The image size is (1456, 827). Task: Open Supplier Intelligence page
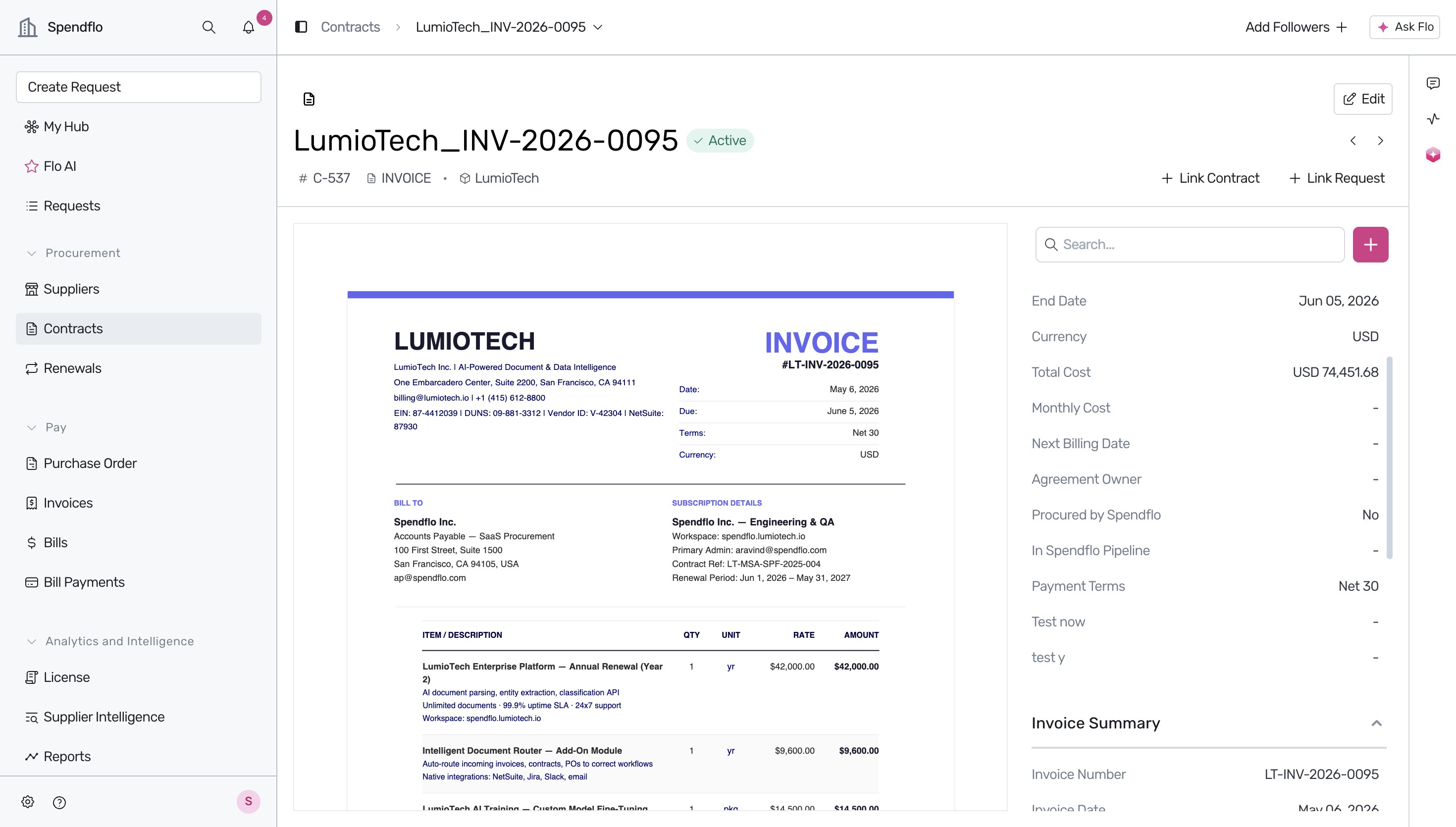pyautogui.click(x=139, y=717)
